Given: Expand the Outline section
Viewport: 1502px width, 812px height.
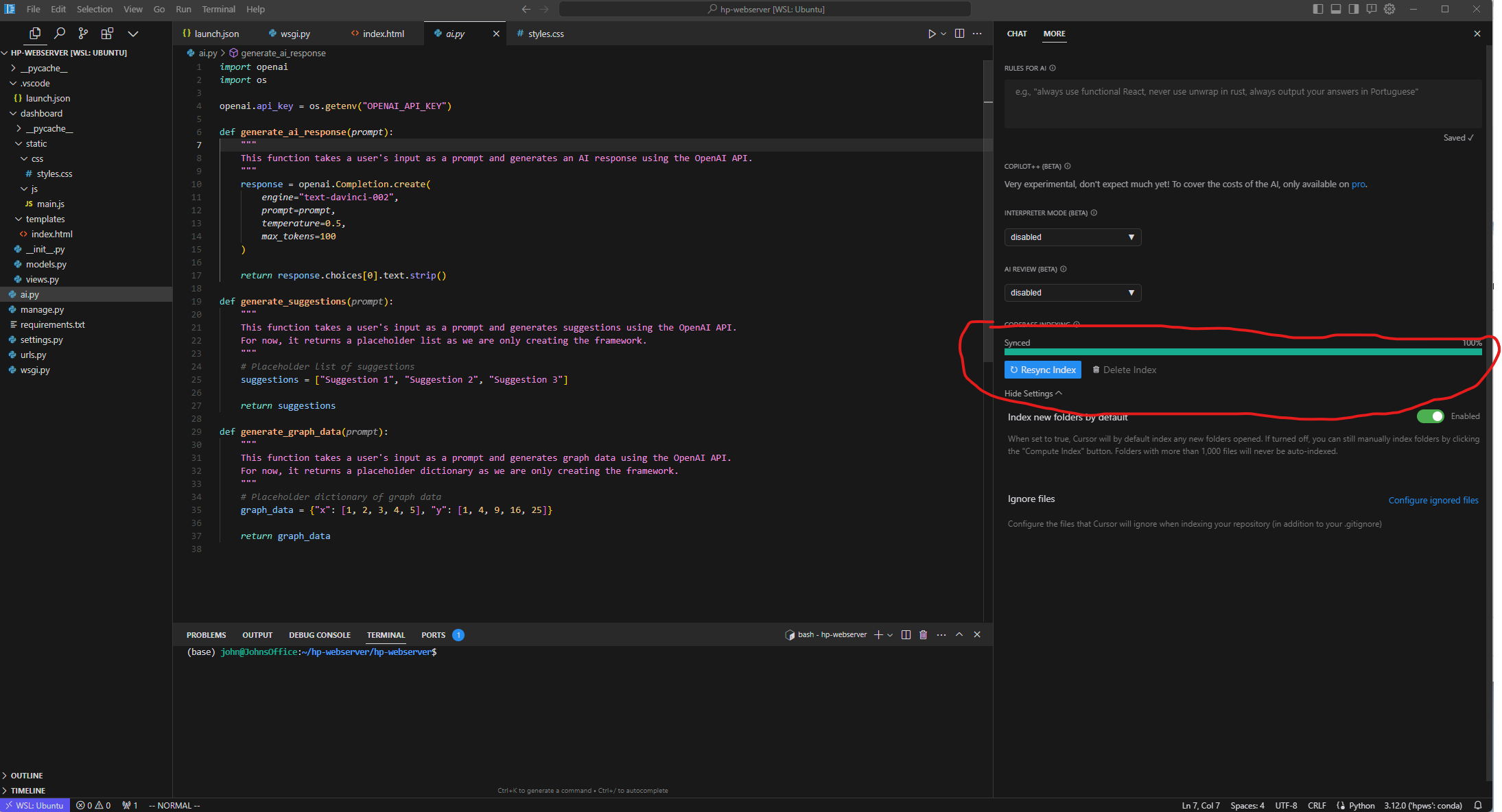Looking at the screenshot, I should coord(27,776).
